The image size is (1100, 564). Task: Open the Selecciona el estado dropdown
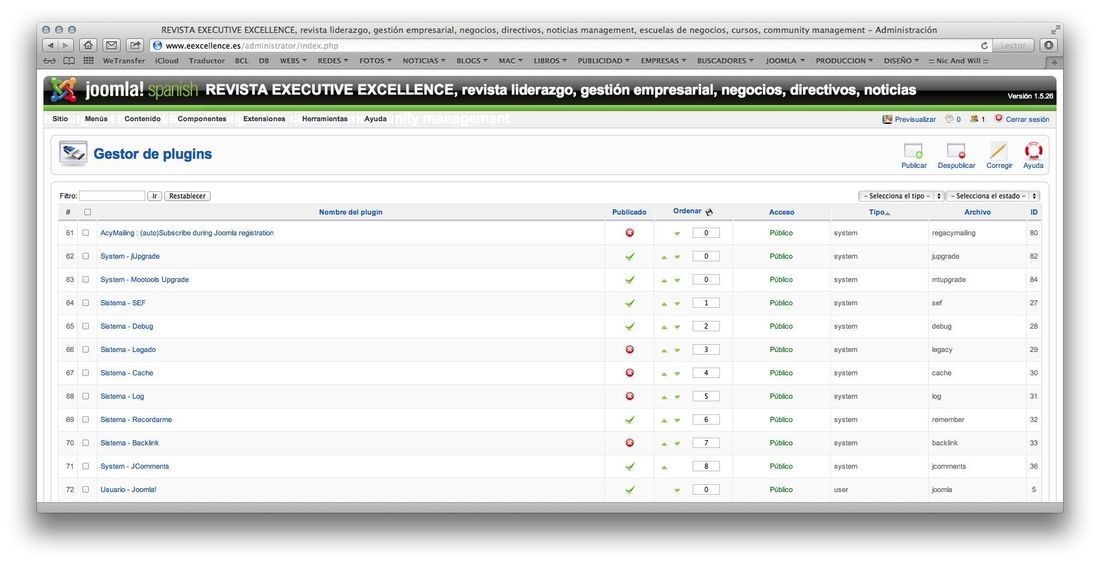[x=993, y=196]
